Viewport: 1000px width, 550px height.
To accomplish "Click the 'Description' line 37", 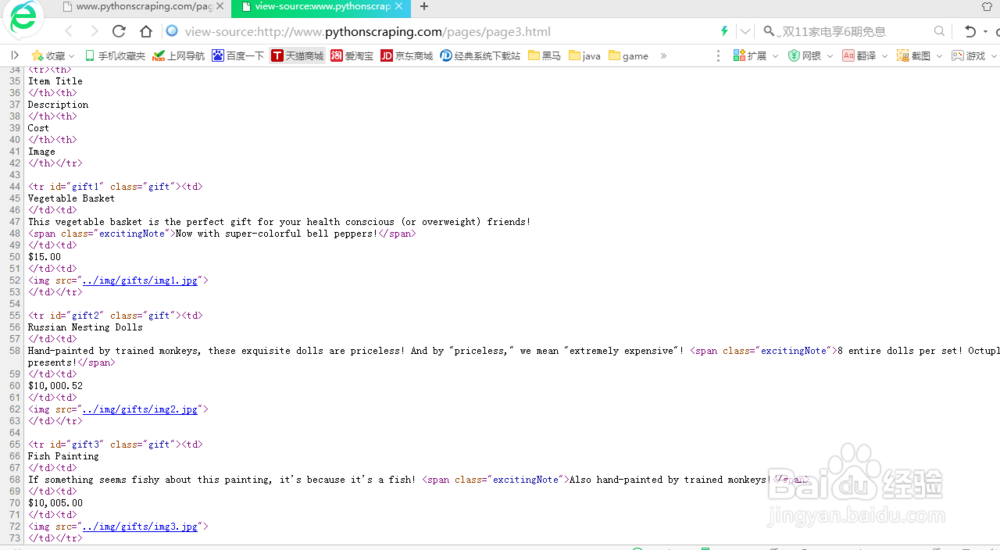I will point(58,105).
